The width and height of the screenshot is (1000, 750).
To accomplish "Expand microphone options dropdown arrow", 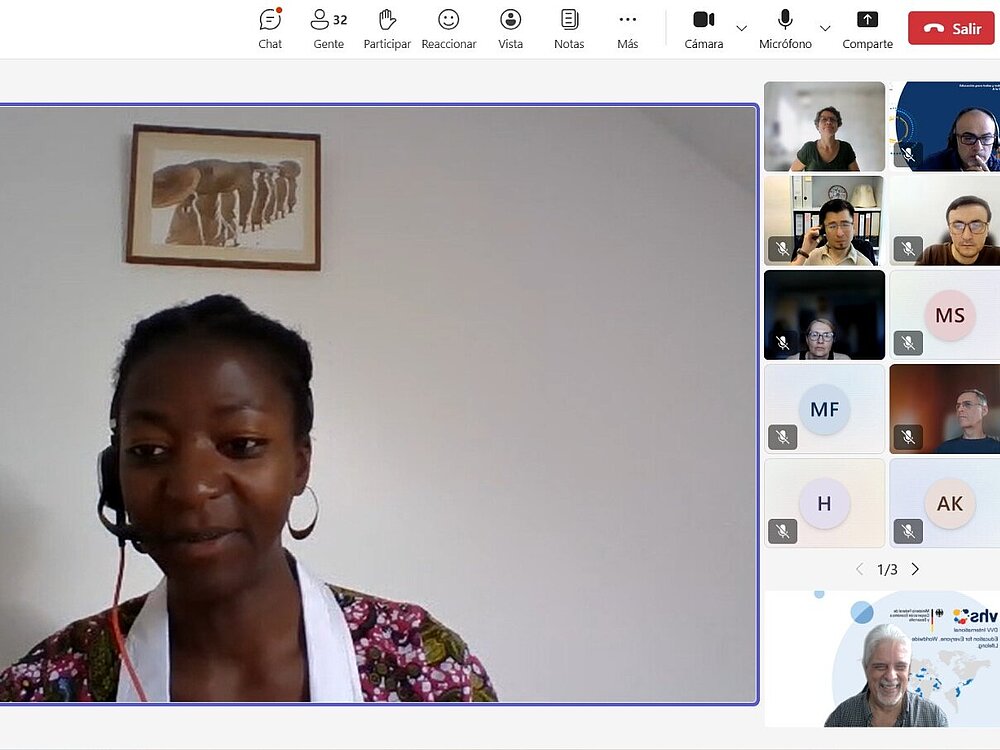I will [x=825, y=28].
